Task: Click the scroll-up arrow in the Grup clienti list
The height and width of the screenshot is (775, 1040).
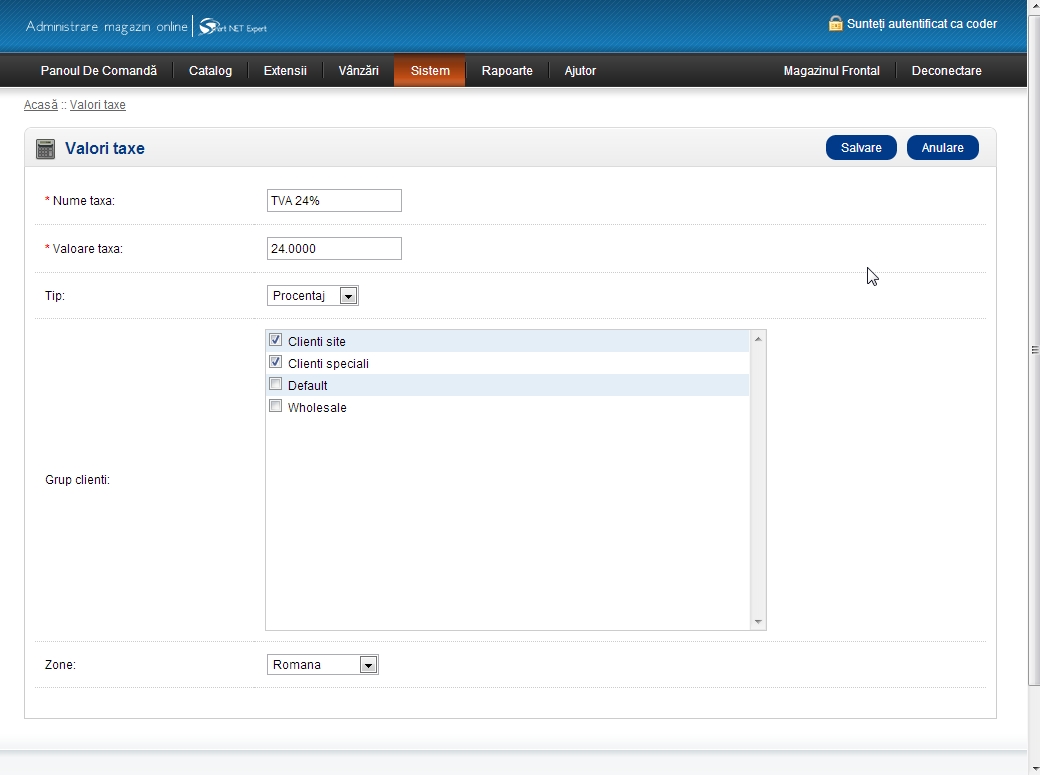Action: point(758,340)
